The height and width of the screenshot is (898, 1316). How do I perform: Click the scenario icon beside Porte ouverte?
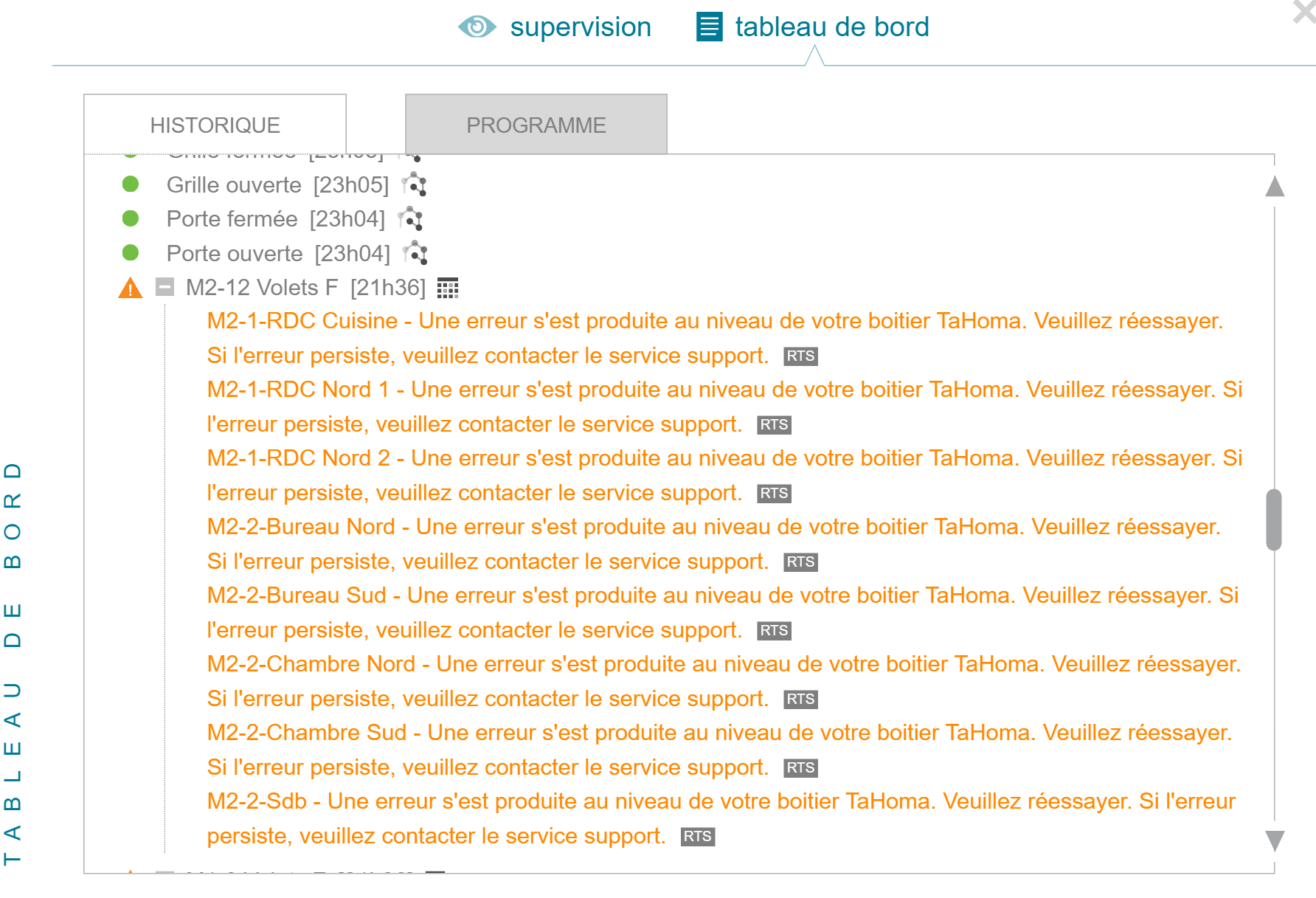(415, 253)
